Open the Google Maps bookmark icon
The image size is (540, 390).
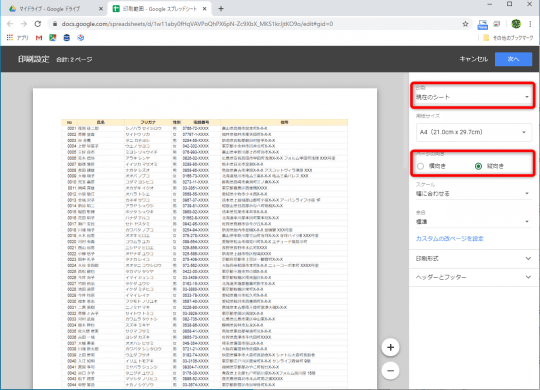point(53,38)
